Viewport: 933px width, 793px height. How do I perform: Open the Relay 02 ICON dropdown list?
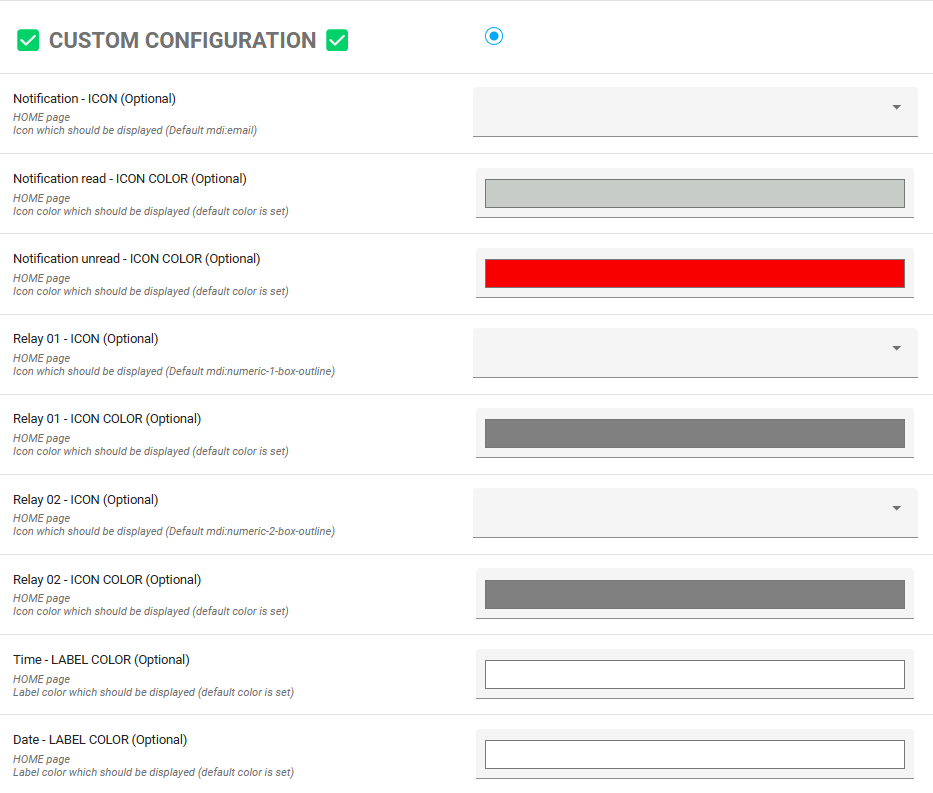[x=695, y=511]
